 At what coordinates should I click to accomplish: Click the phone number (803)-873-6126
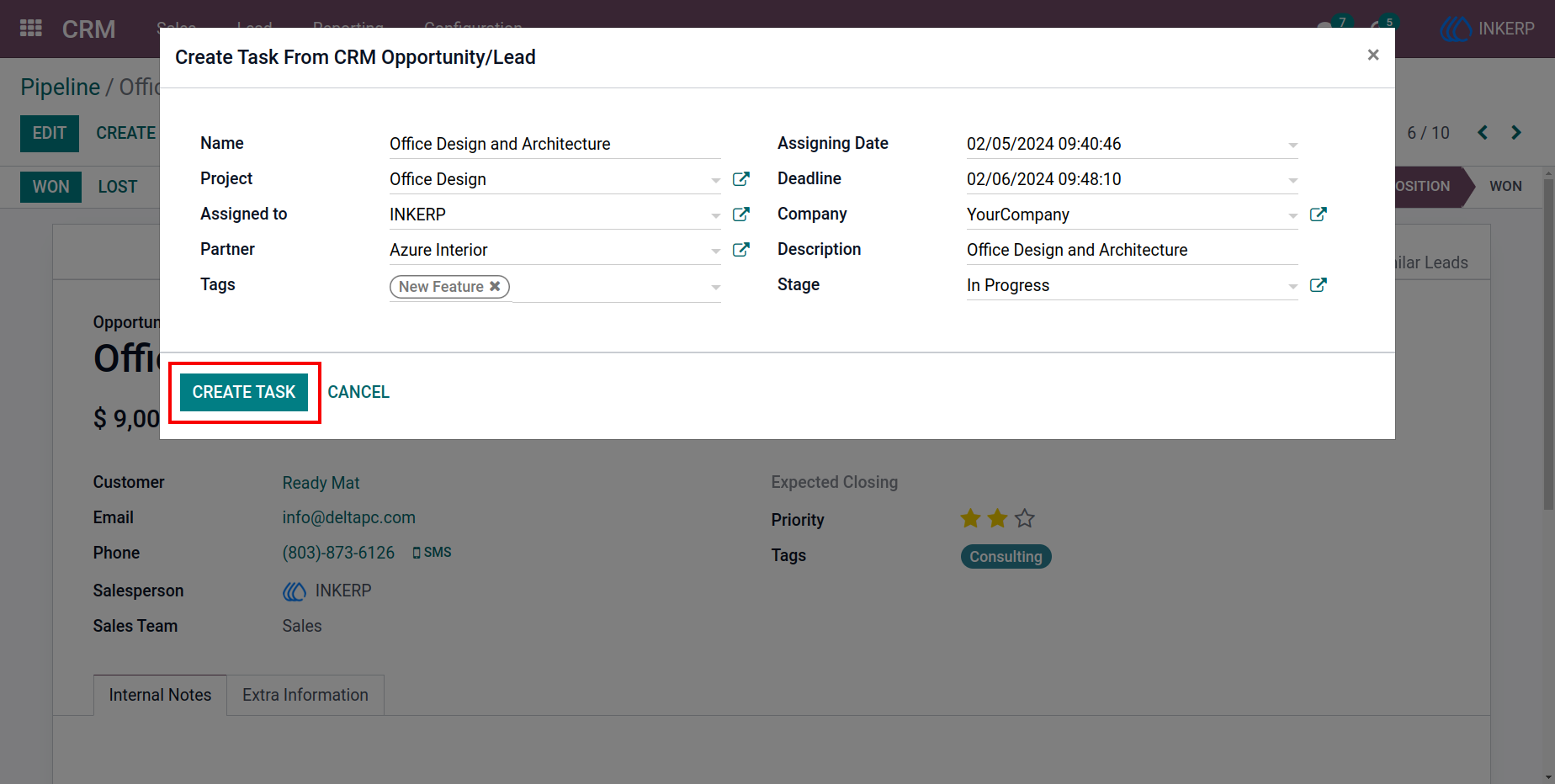338,553
